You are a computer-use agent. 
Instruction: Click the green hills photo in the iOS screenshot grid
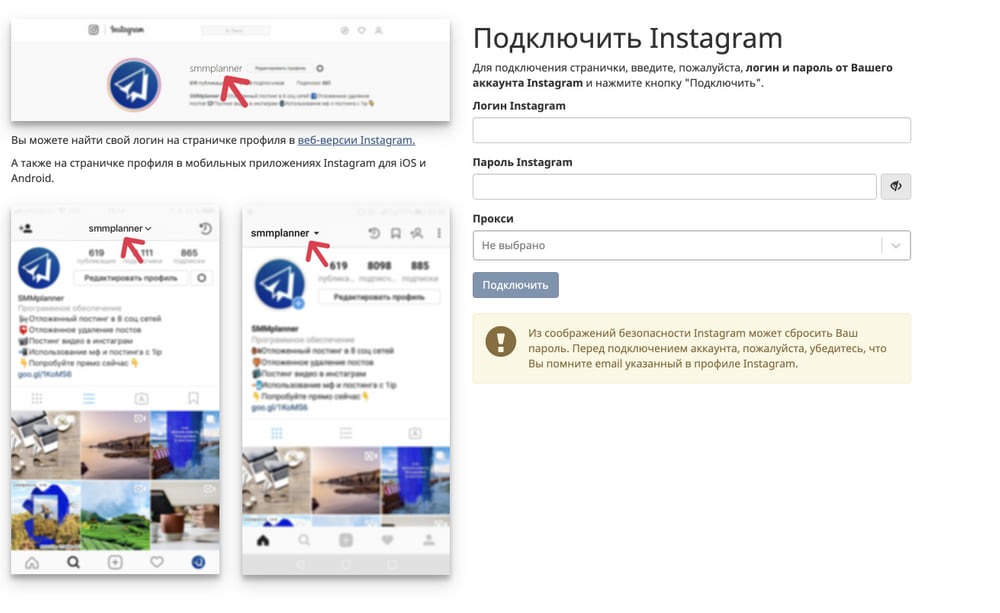tap(115, 515)
